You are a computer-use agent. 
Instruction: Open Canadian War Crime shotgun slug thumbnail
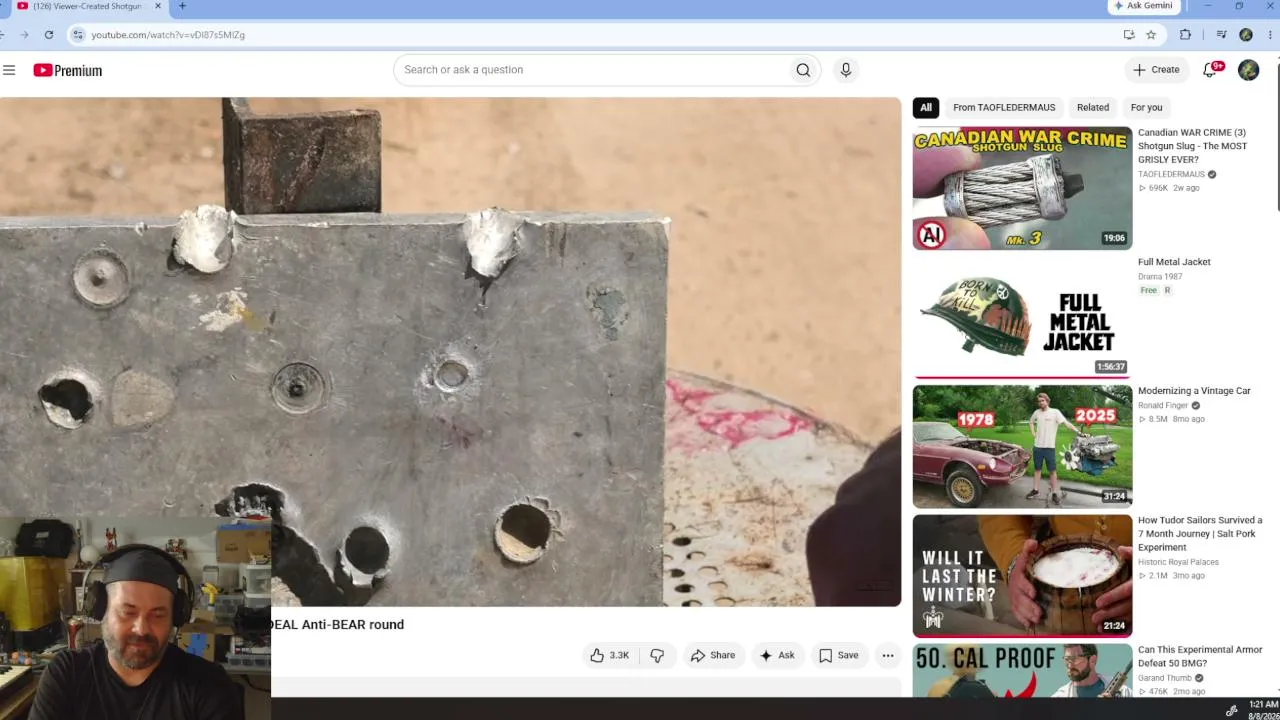pyautogui.click(x=1022, y=188)
